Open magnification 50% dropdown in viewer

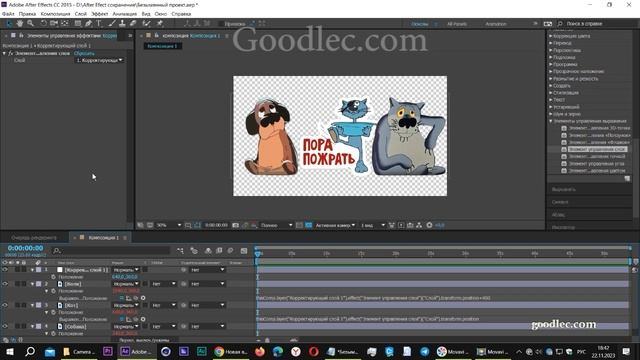[x=169, y=225]
